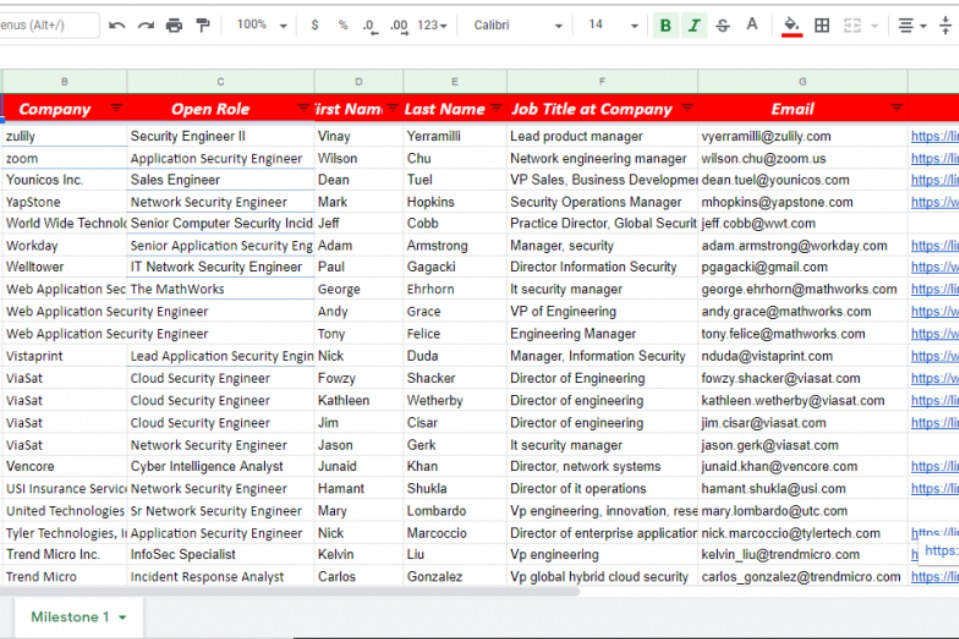Open the zoom level dropdown

[262, 25]
